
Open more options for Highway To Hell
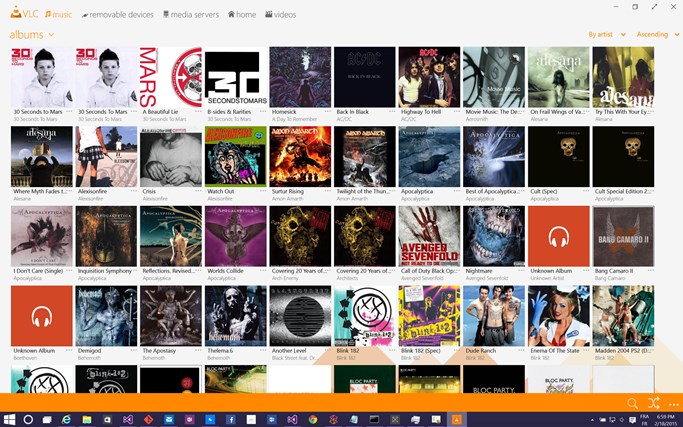(x=456, y=112)
